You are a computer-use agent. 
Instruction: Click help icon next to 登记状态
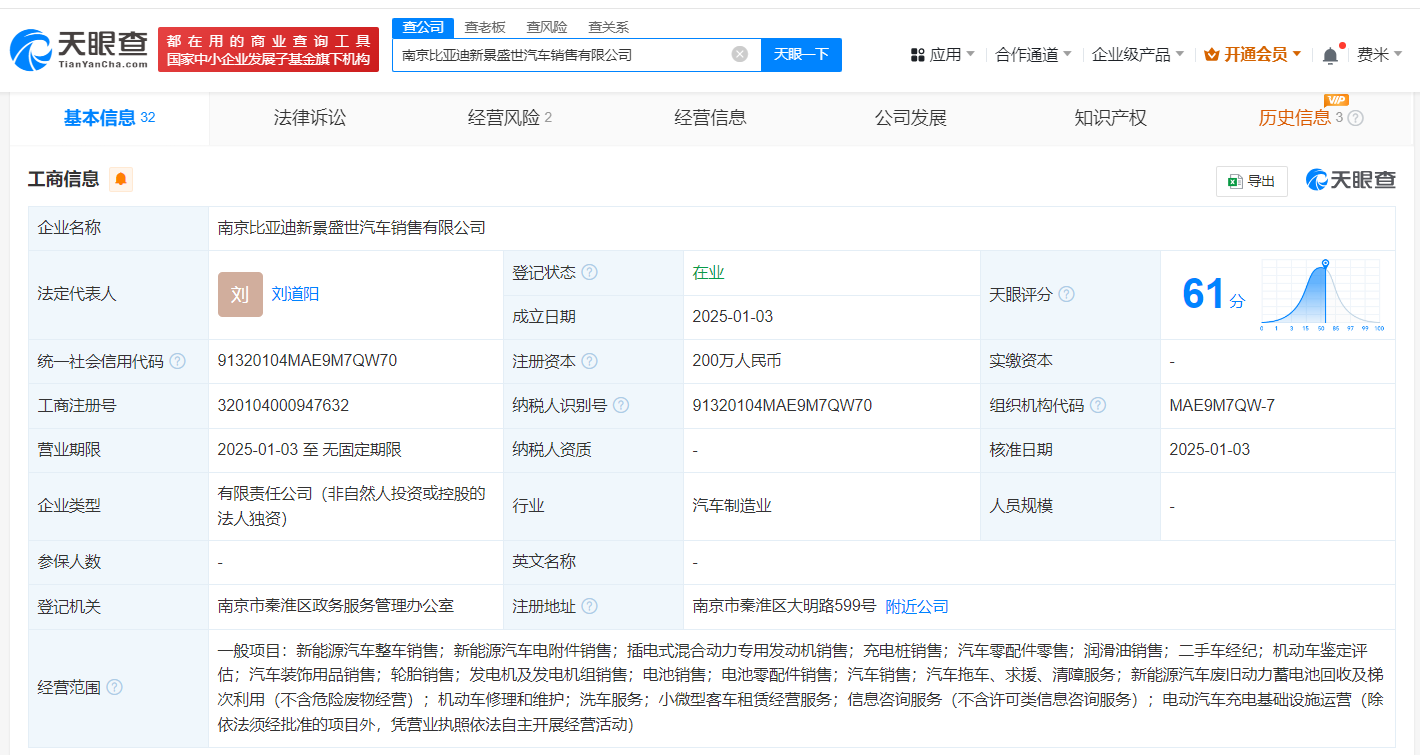(x=590, y=273)
